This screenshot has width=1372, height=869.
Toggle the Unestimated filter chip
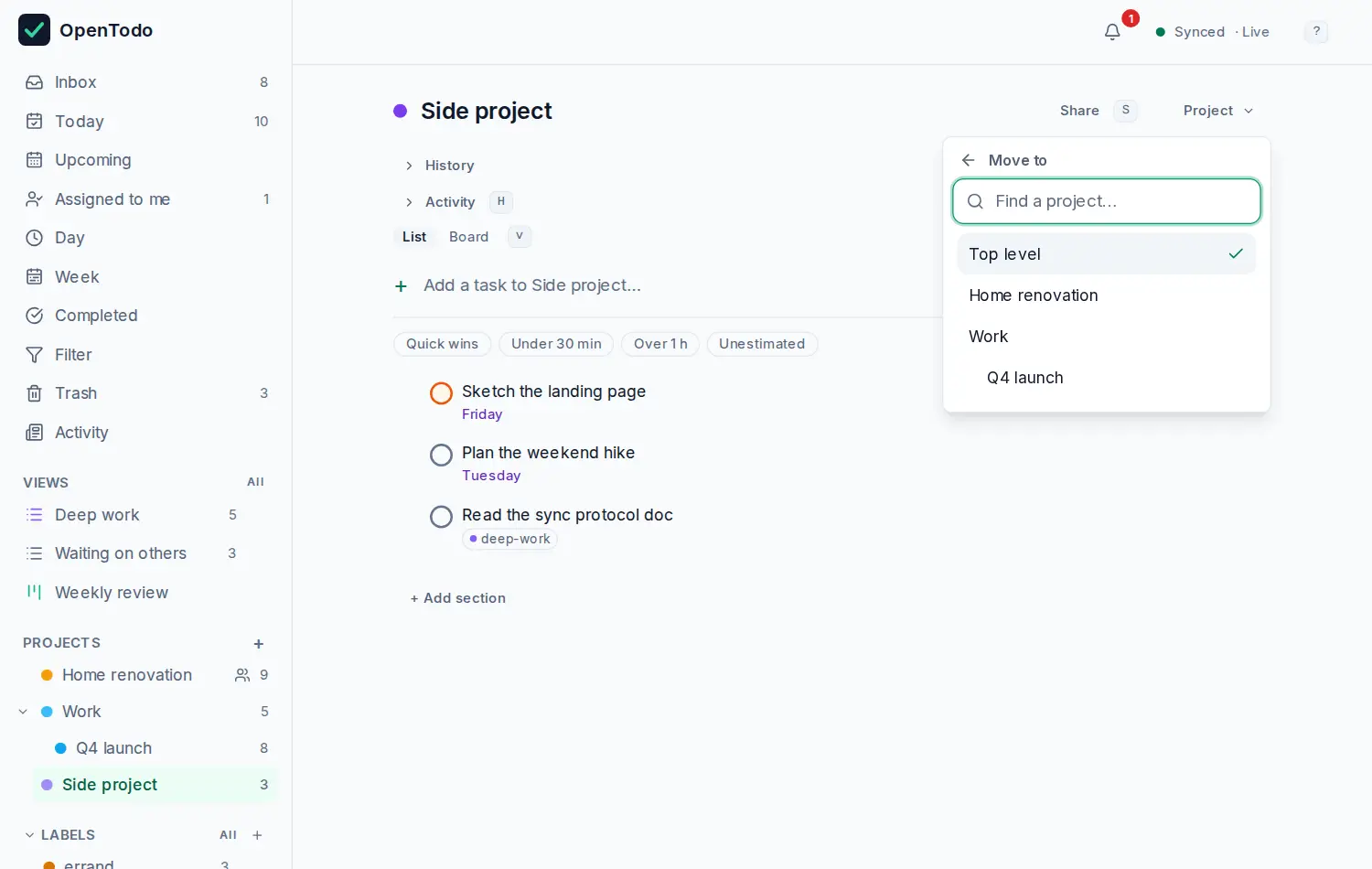coord(762,344)
